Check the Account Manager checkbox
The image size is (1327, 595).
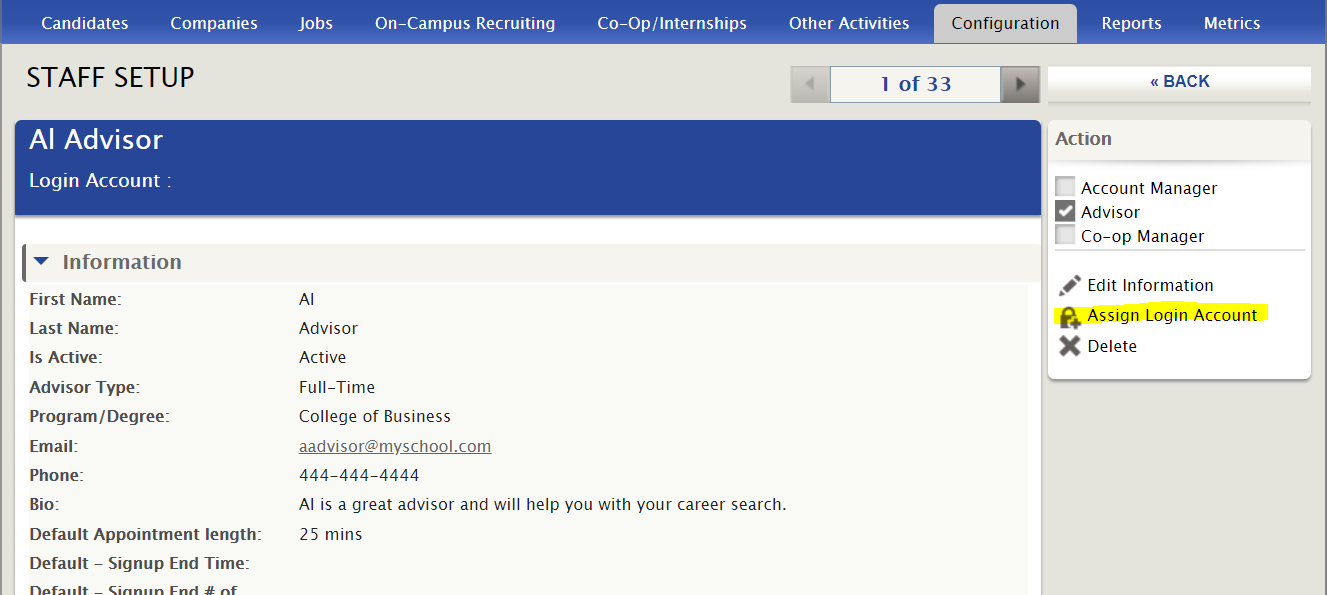(x=1066, y=187)
